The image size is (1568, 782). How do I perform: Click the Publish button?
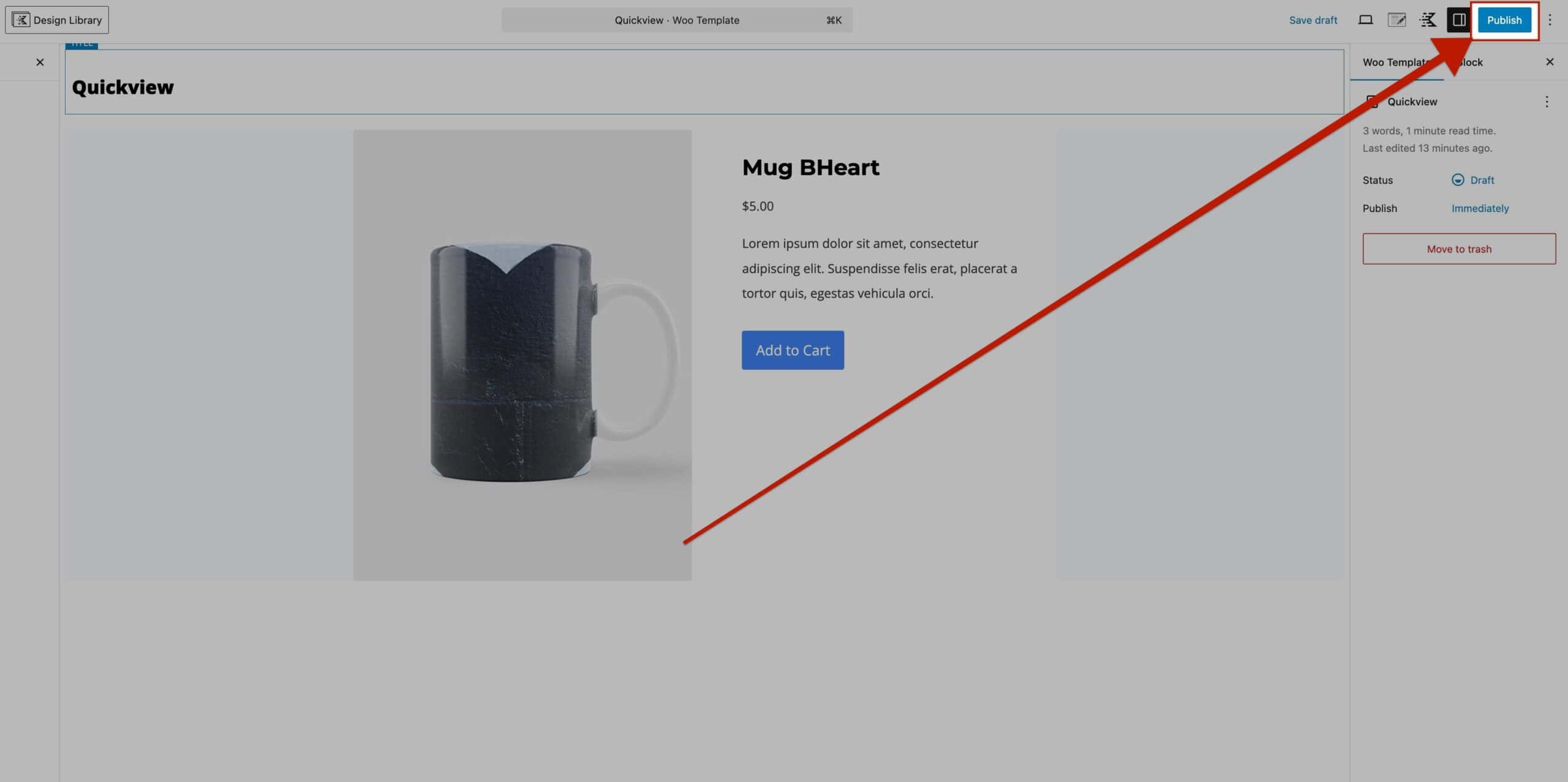tap(1504, 20)
